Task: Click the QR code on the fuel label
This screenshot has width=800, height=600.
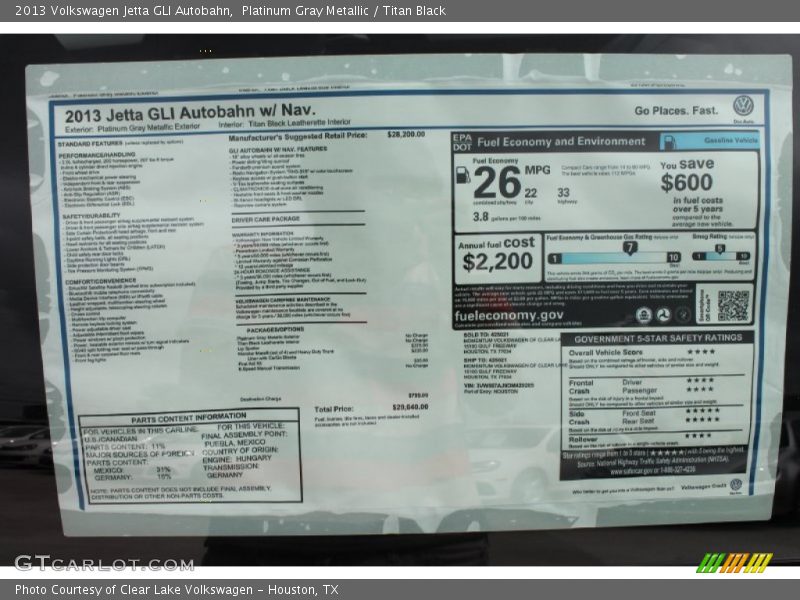Action: 733,306
